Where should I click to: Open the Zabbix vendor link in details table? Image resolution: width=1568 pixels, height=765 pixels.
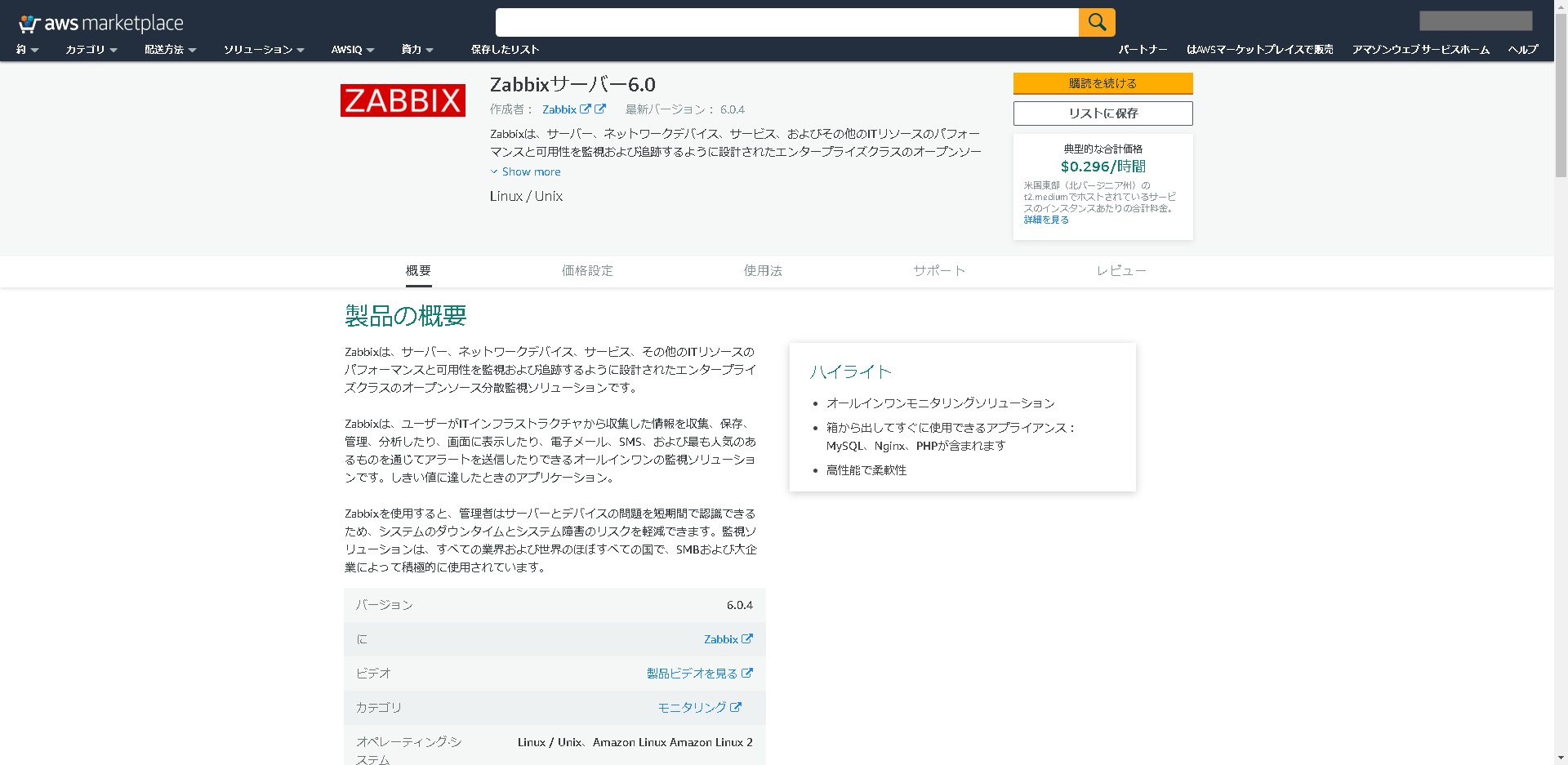[720, 639]
